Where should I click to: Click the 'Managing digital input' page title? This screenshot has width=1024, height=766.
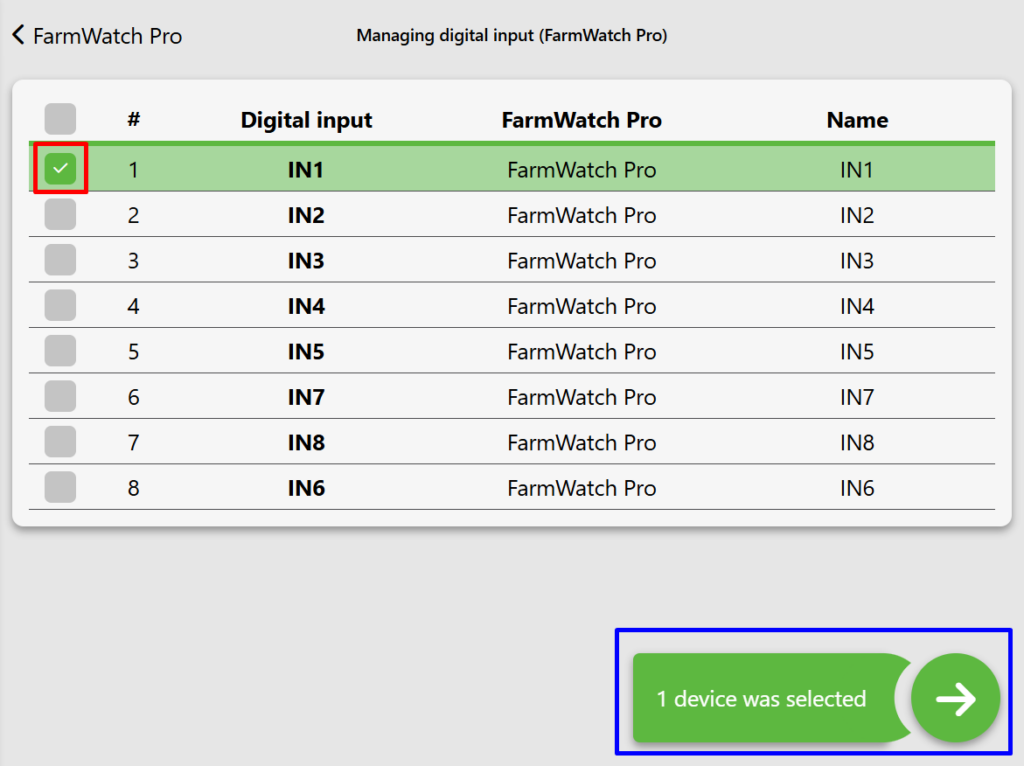[x=511, y=35]
